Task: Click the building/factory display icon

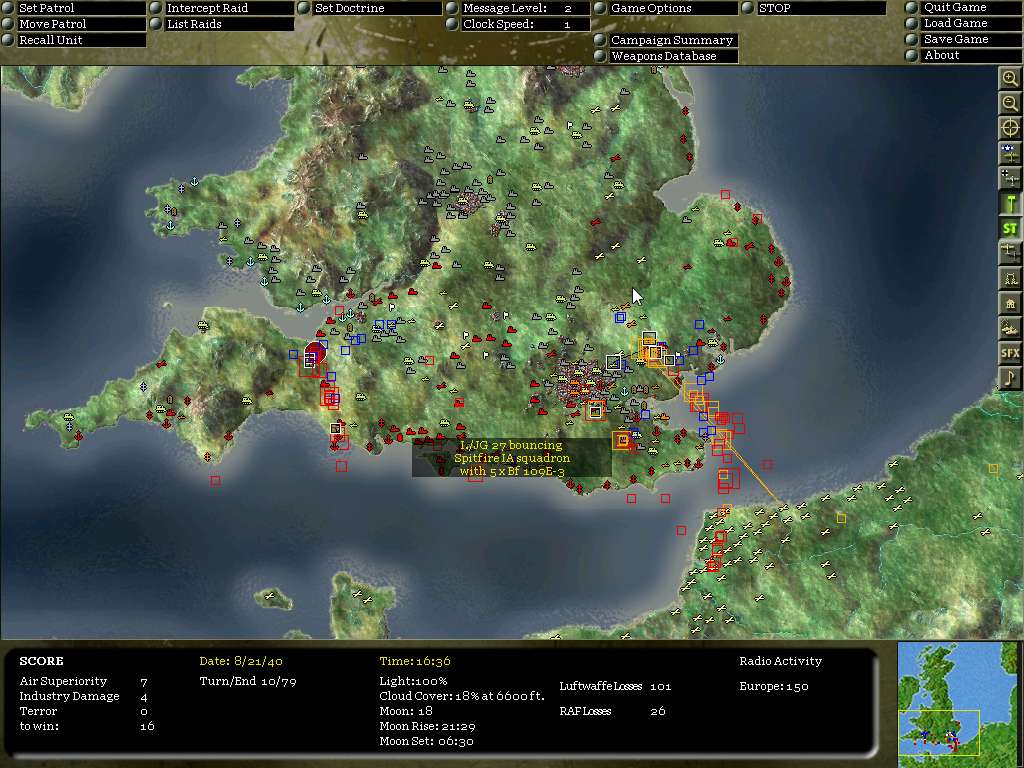Action: coord(1010,303)
